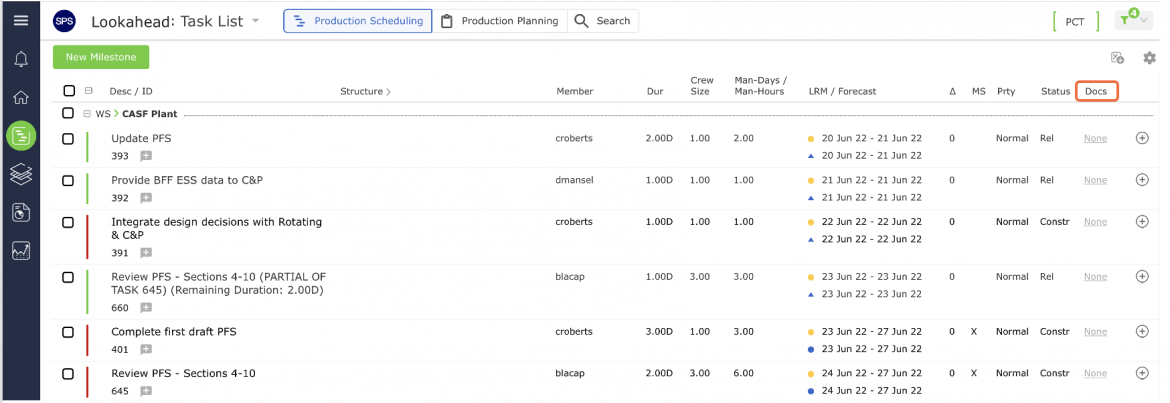Viewport: 1170px width, 403px height.
Task: Open the analytics chart sidebar icon
Action: pos(21,252)
